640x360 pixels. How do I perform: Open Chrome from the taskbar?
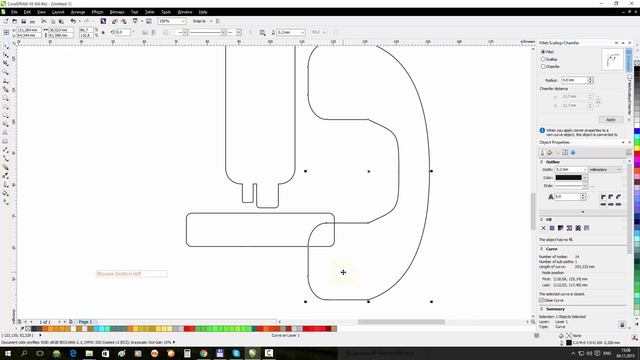pyautogui.click(x=203, y=353)
